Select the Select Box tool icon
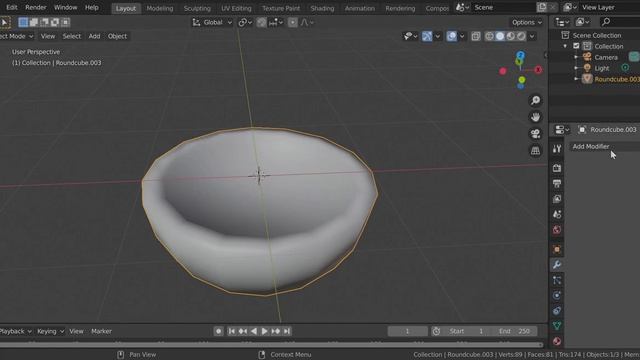The height and width of the screenshot is (360, 640). pyautogui.click(x=5, y=22)
